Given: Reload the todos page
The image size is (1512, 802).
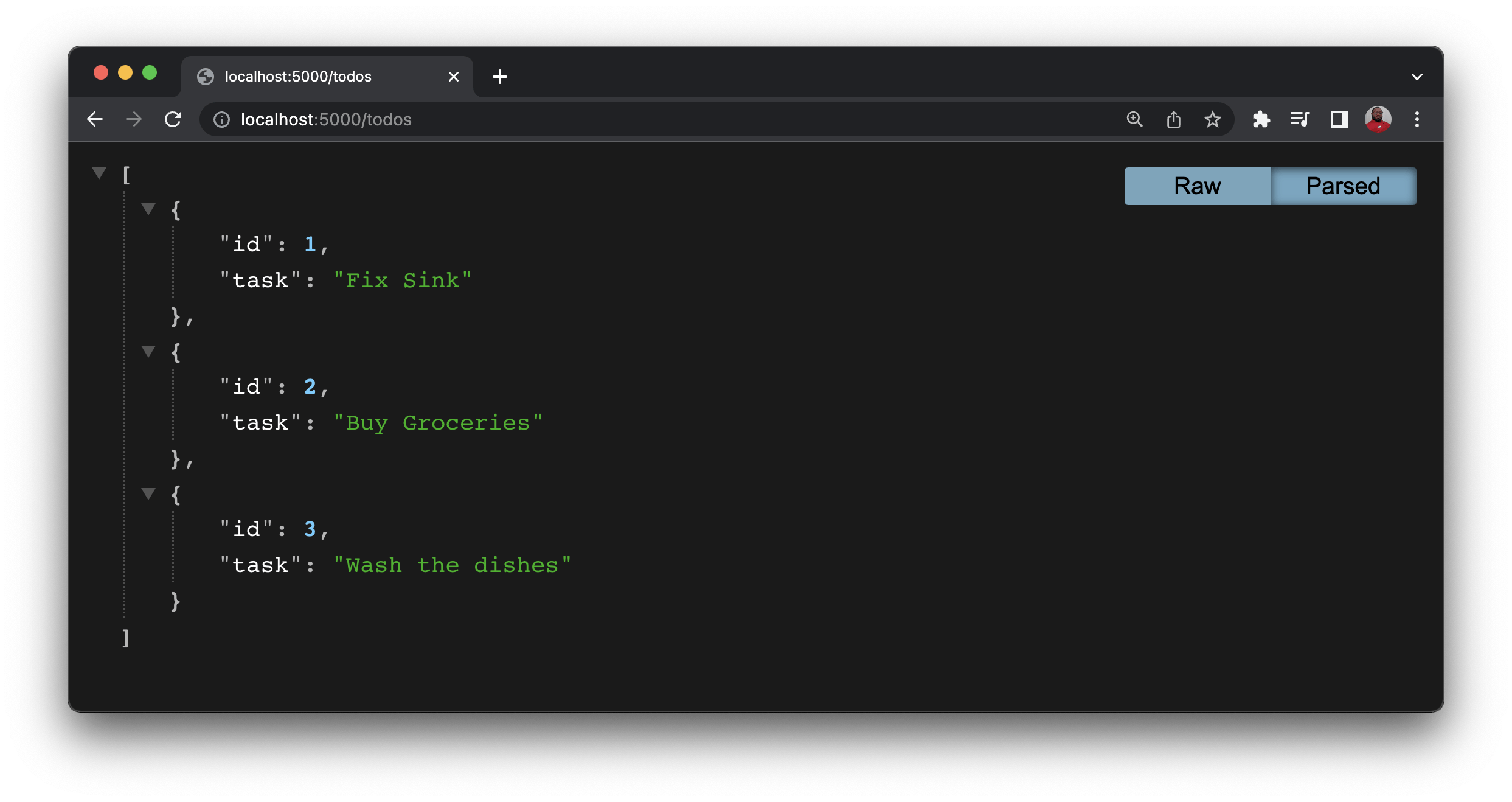Looking at the screenshot, I should pyautogui.click(x=173, y=119).
